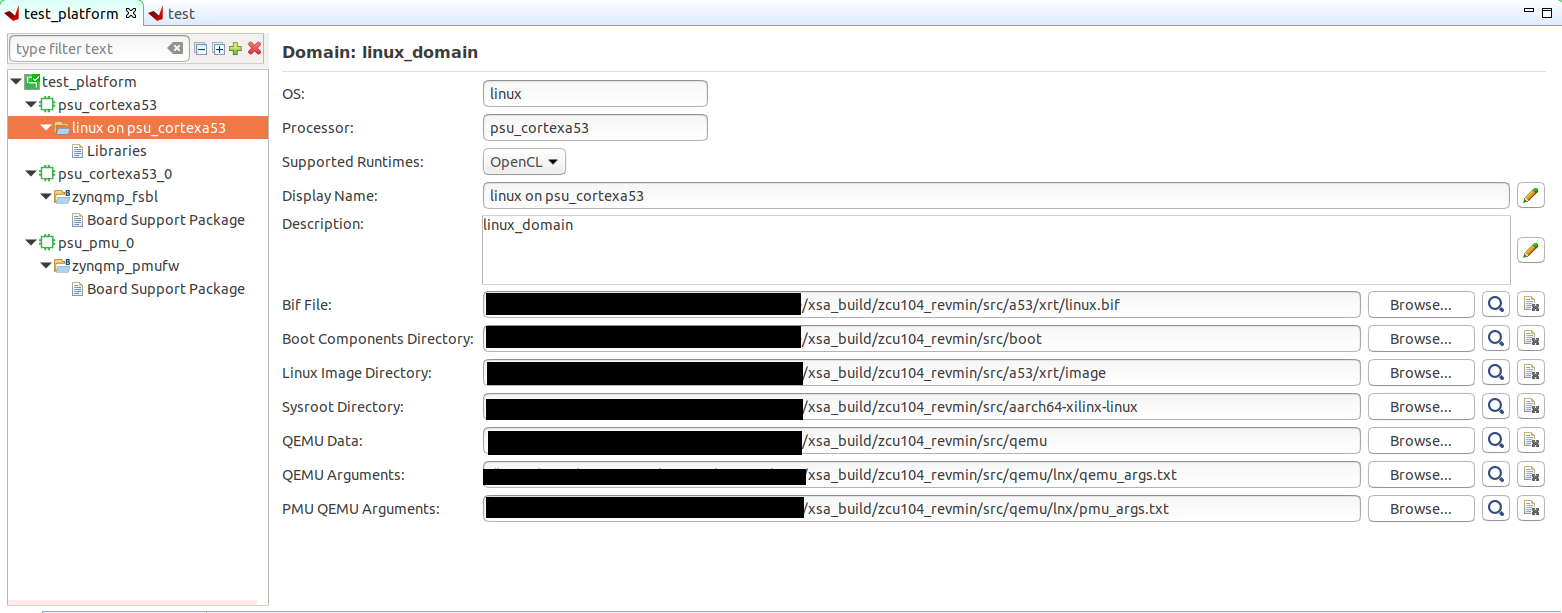Click the magnifier icon for Bif File

pos(1496,305)
